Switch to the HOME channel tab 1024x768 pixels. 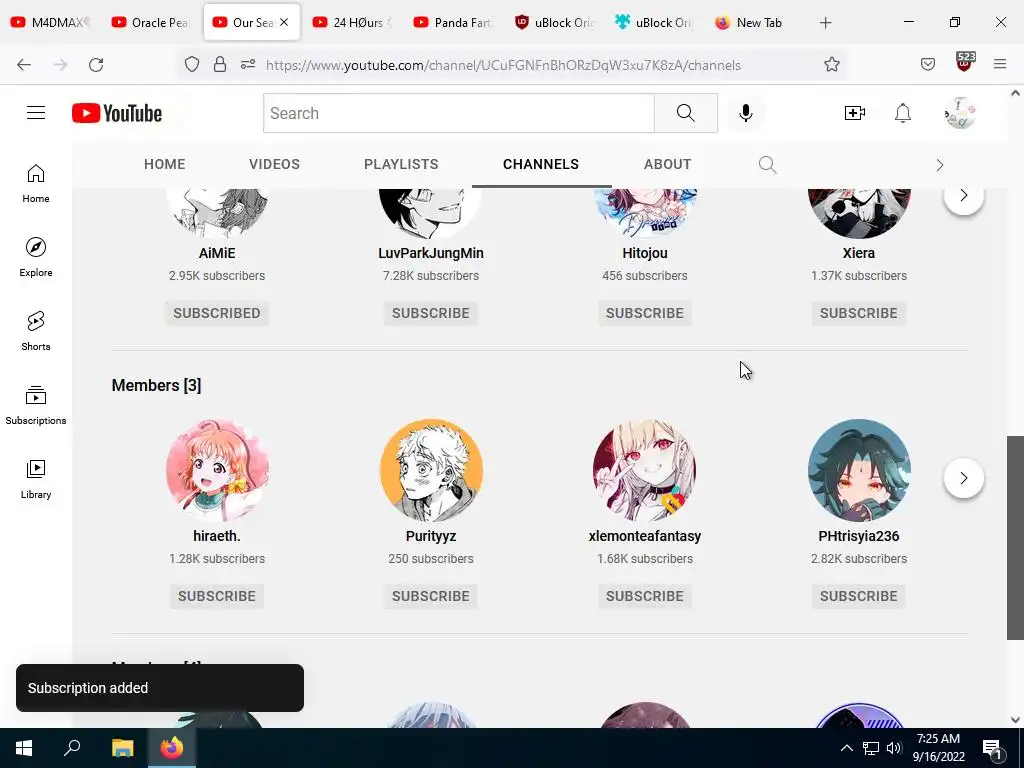[165, 165]
